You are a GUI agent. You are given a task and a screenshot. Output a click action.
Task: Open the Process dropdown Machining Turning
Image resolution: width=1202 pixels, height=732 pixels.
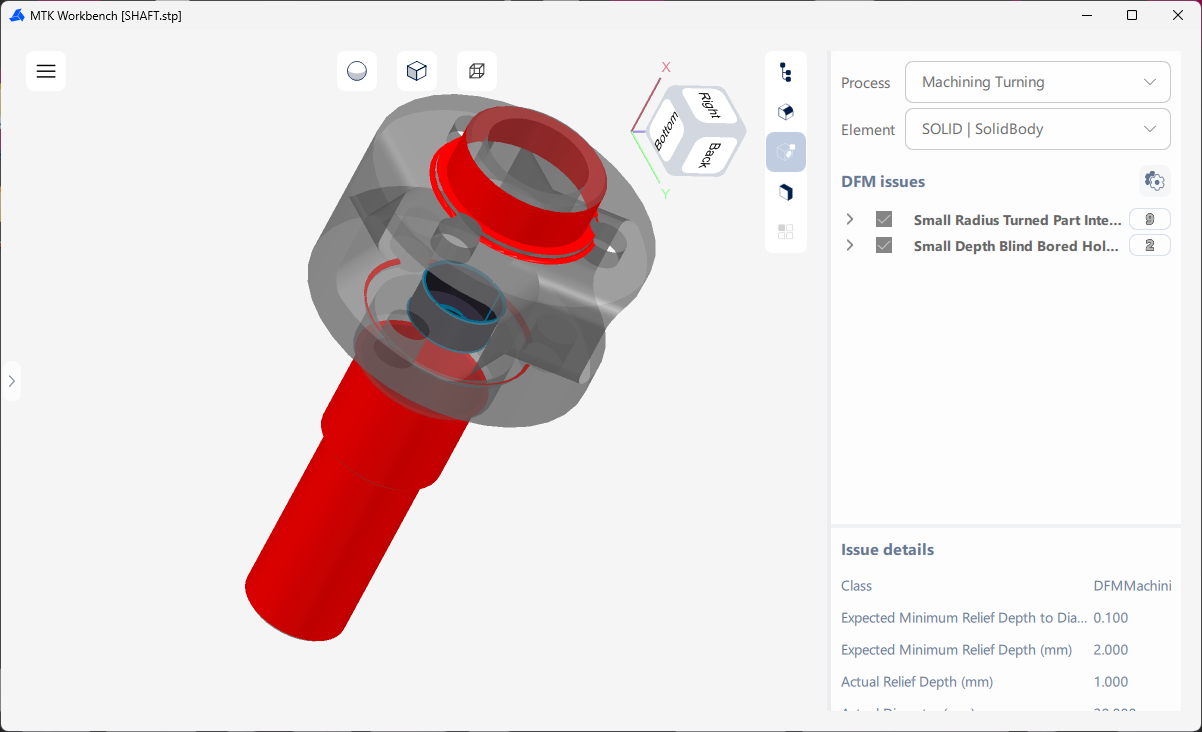[x=1037, y=82]
